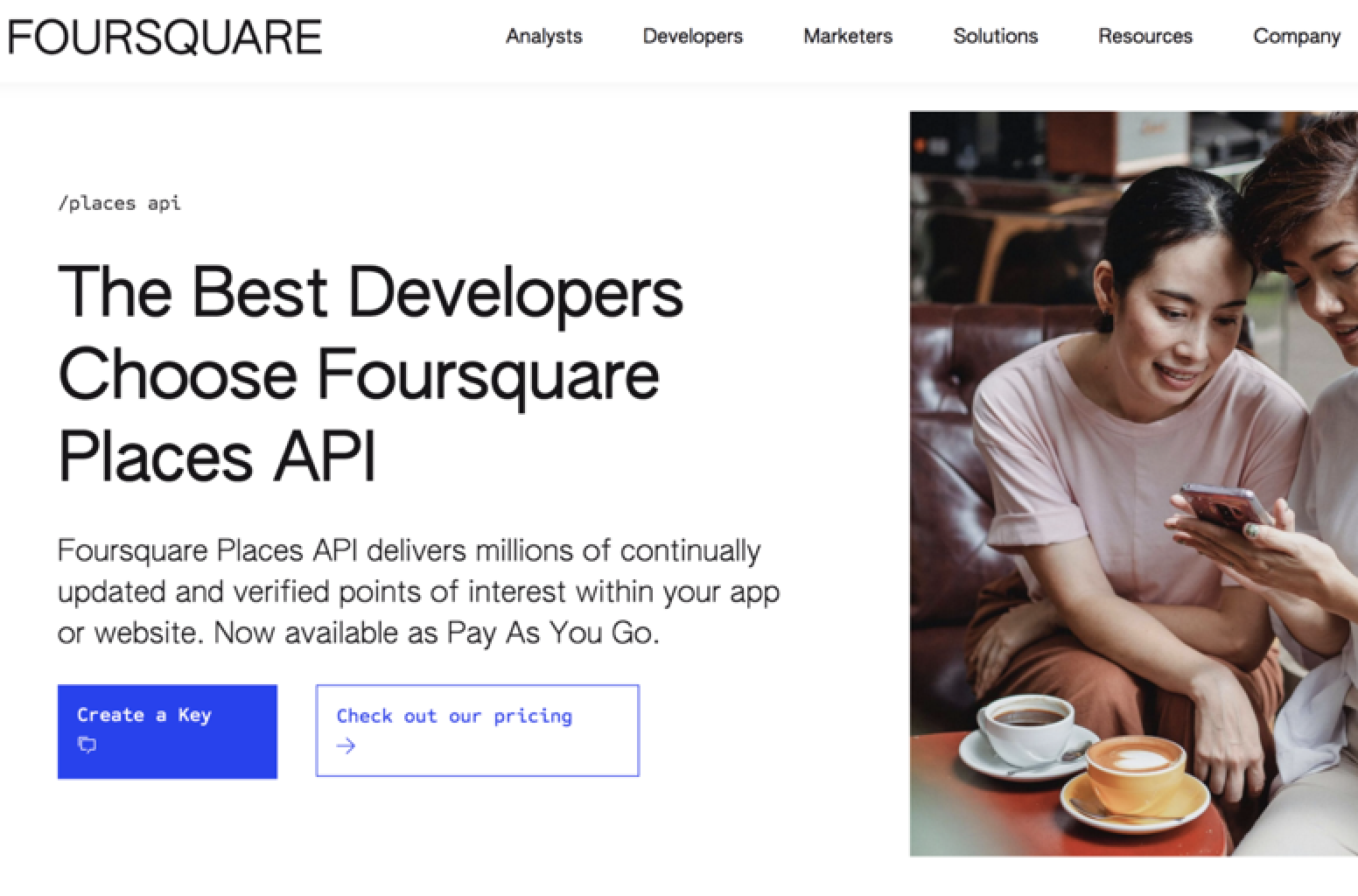Click the Pay As You Go description paragraph

(418, 591)
